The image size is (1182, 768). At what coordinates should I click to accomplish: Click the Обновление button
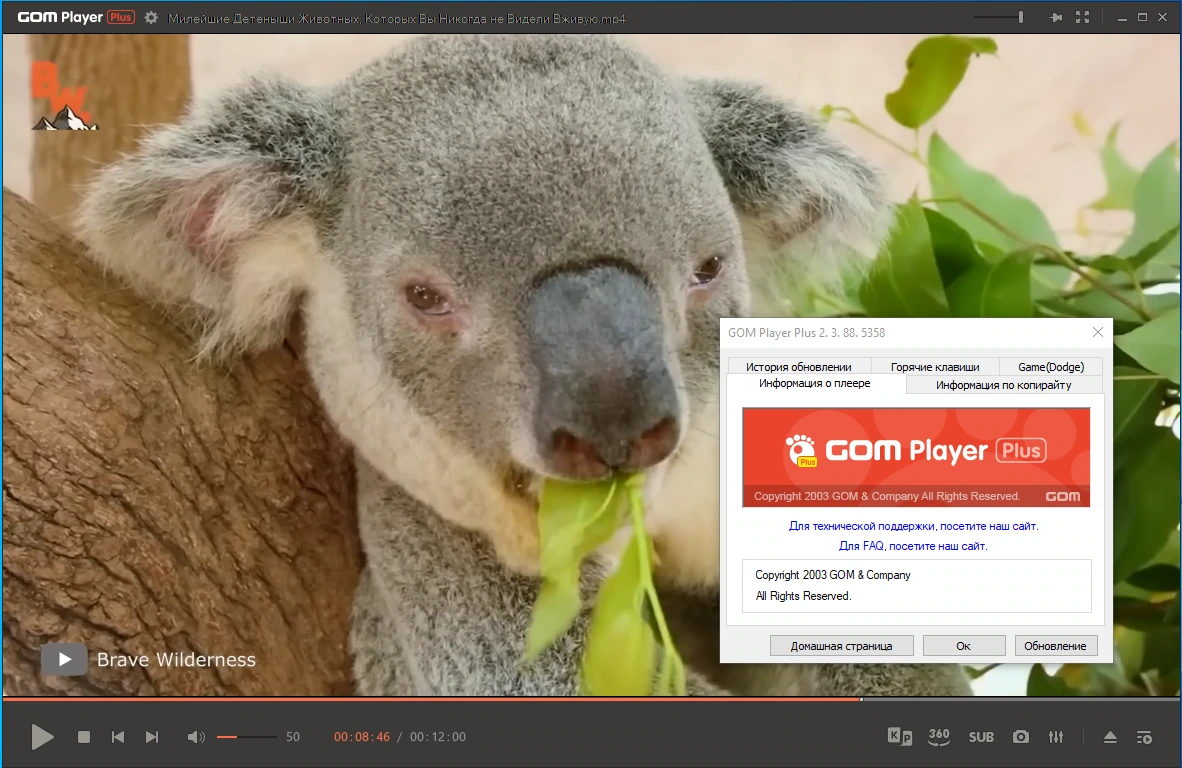(x=1055, y=646)
